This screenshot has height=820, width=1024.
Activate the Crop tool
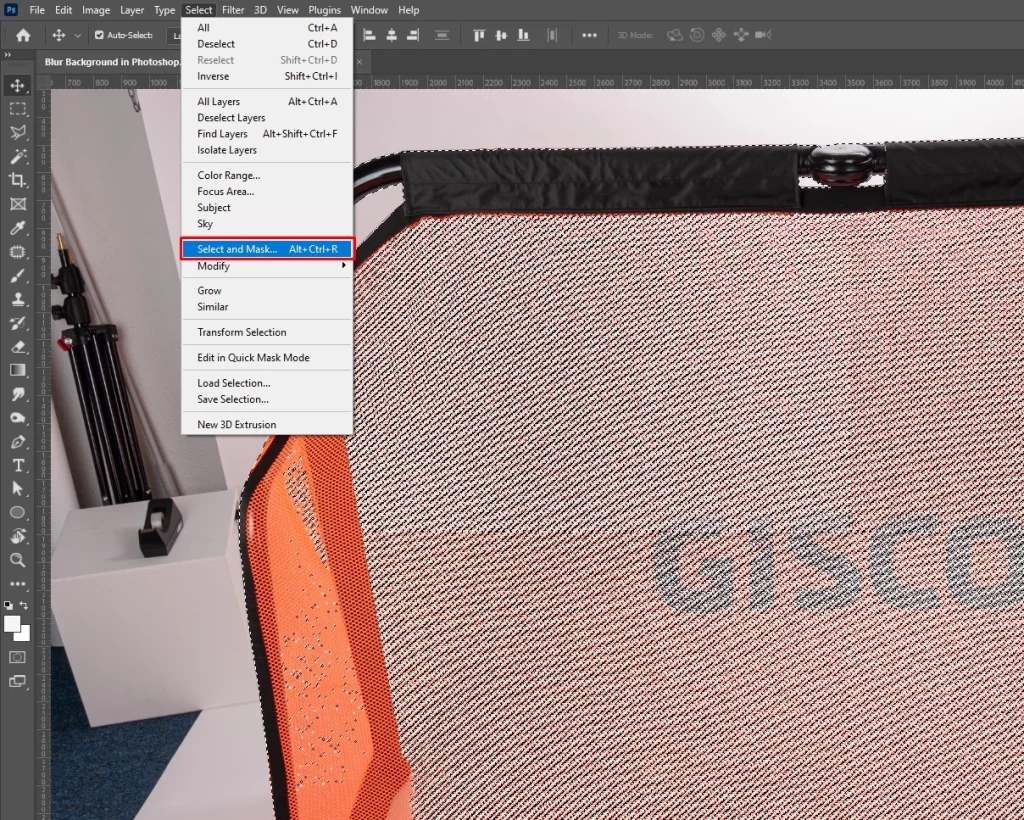(18, 180)
